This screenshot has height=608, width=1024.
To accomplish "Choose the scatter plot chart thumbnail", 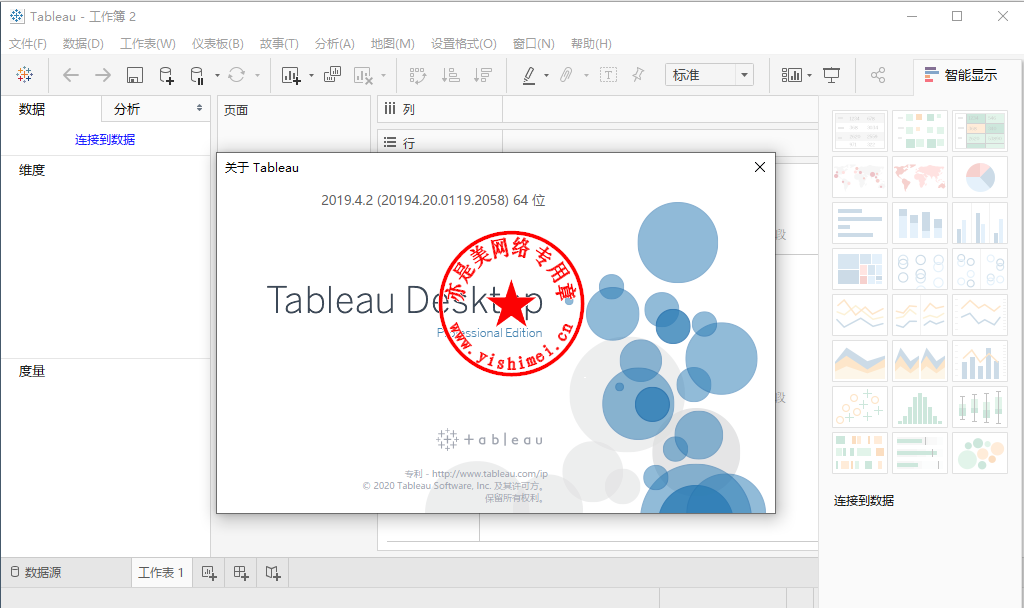I will tap(859, 406).
